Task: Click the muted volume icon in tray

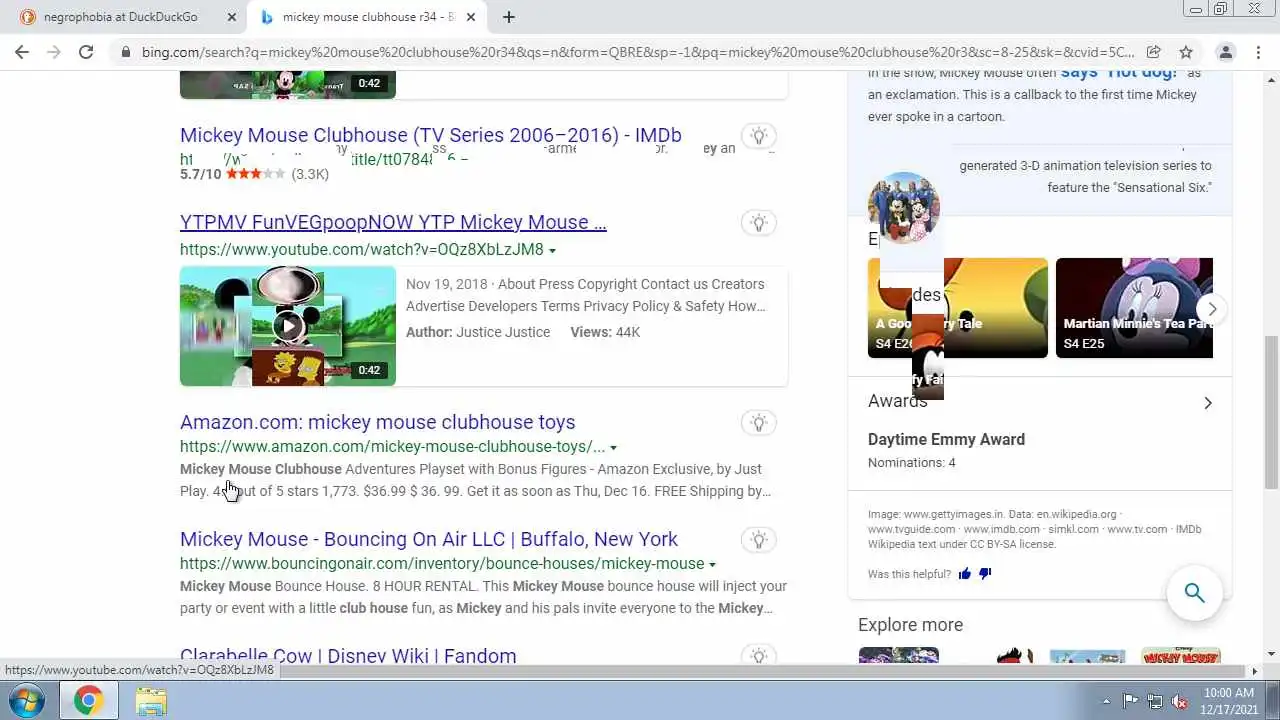Action: (1180, 701)
